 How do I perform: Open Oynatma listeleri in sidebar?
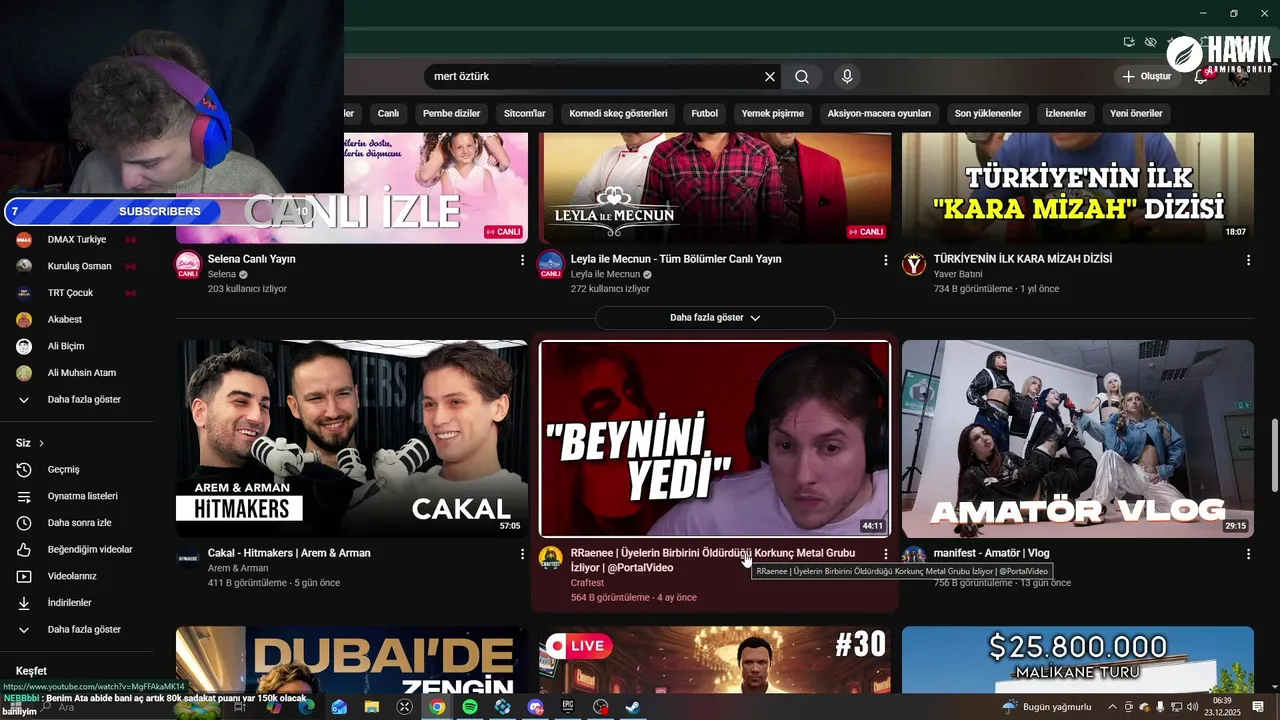click(80, 496)
